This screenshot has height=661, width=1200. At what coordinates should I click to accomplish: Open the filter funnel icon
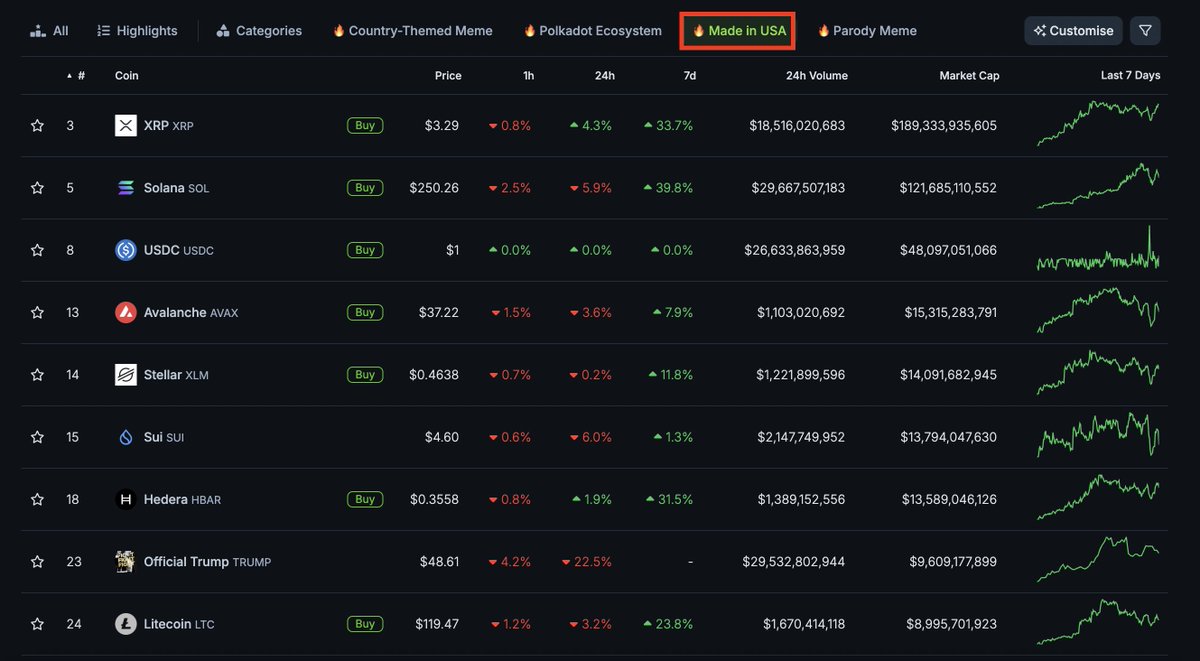1145,31
